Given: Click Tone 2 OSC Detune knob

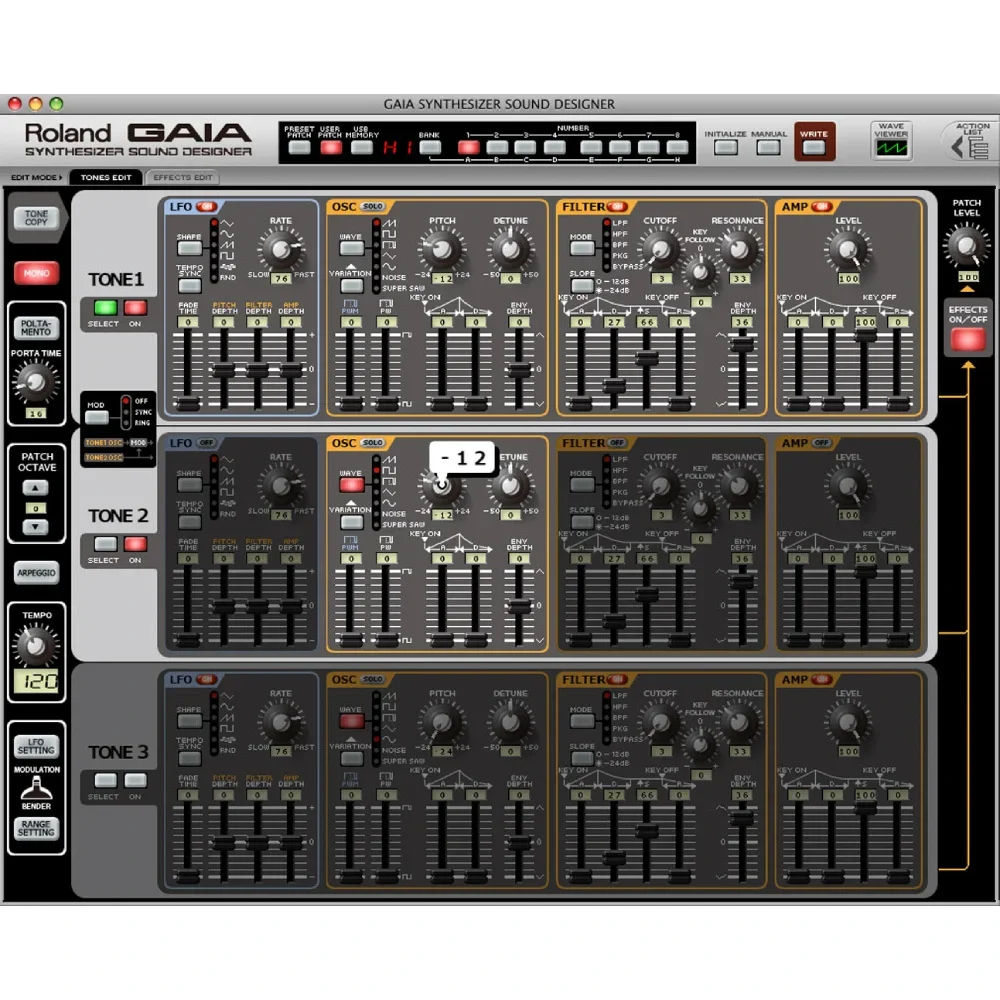Looking at the screenshot, I should 510,486.
